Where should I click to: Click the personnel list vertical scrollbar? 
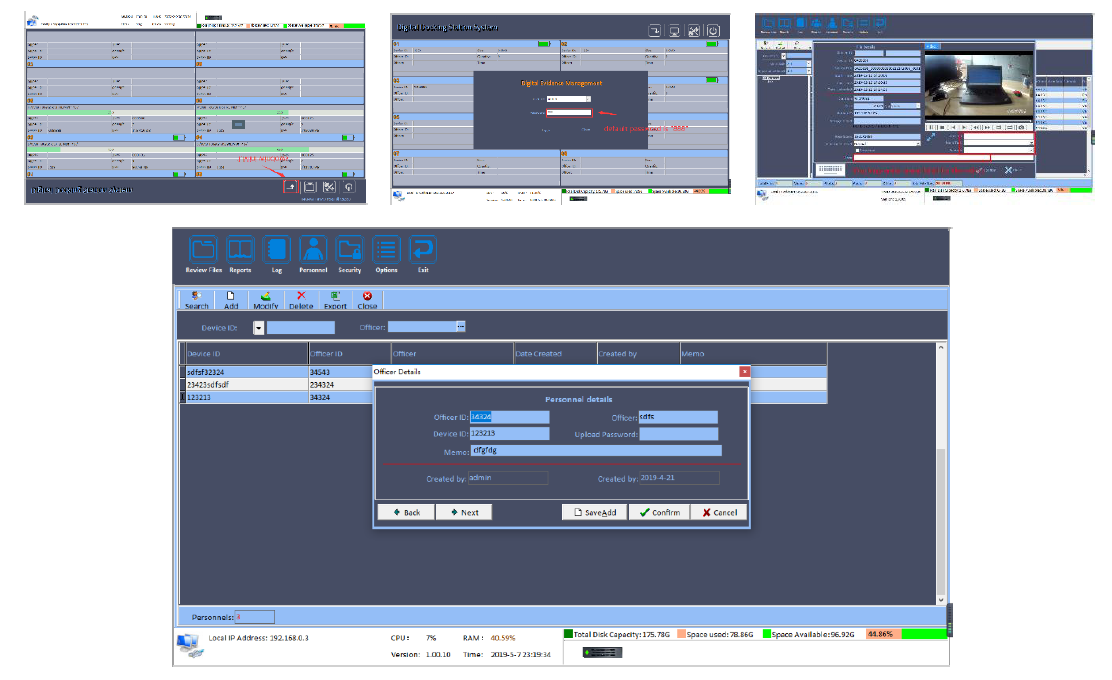(x=941, y=470)
